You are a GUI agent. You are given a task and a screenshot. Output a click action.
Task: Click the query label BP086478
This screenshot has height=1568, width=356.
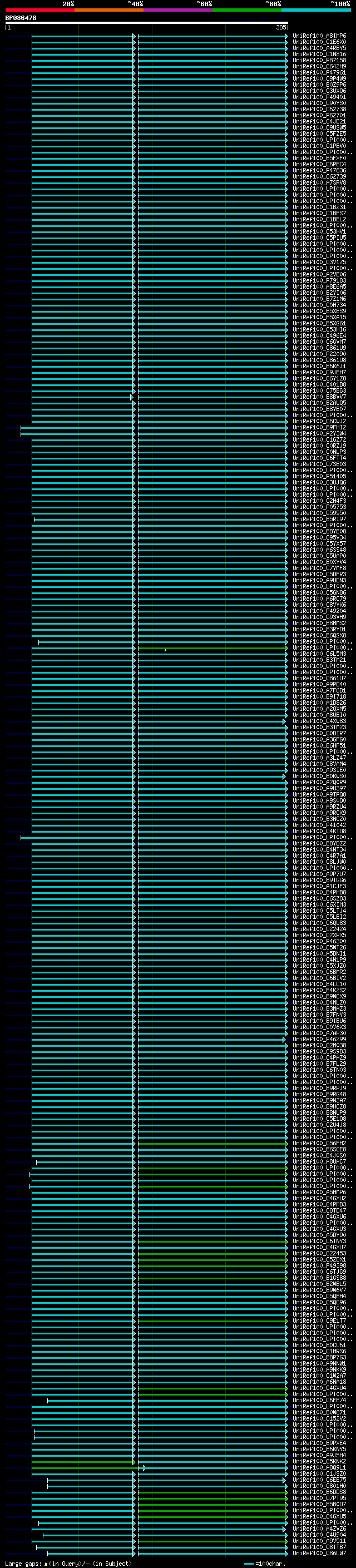pyautogui.click(x=21, y=18)
